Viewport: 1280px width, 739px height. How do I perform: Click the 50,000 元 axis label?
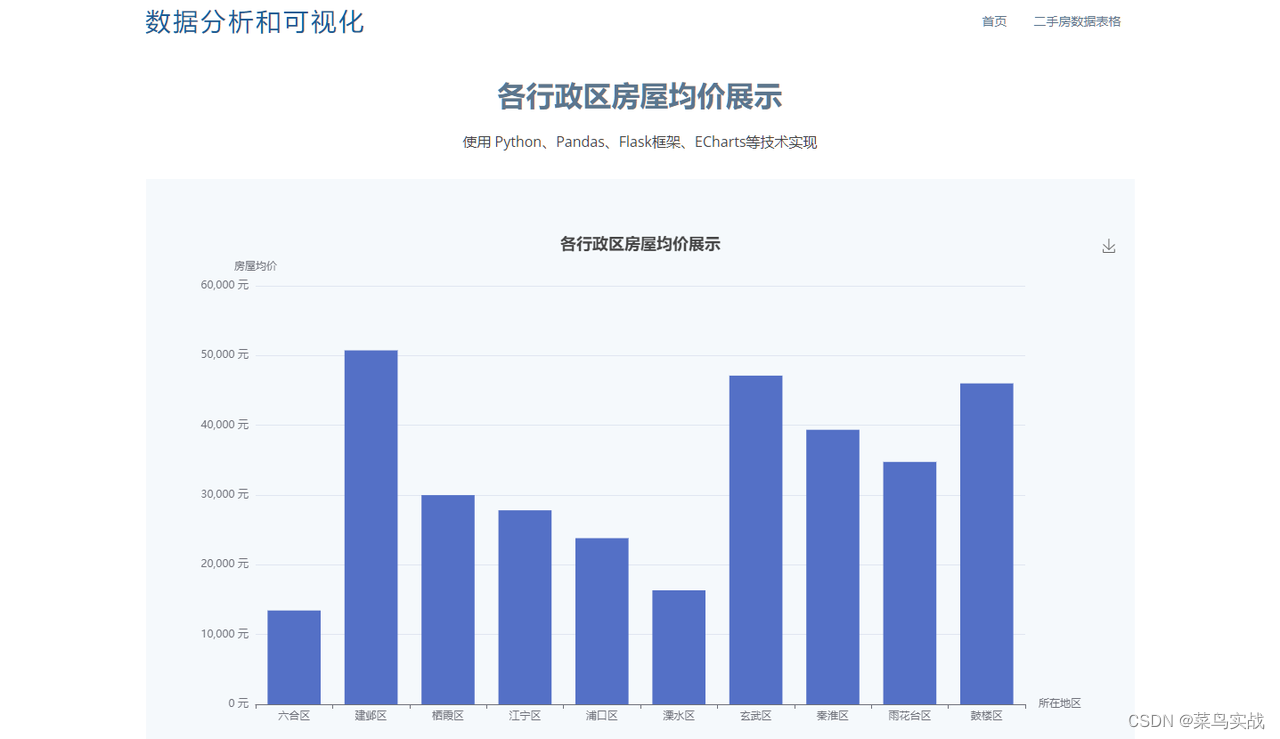(225, 355)
